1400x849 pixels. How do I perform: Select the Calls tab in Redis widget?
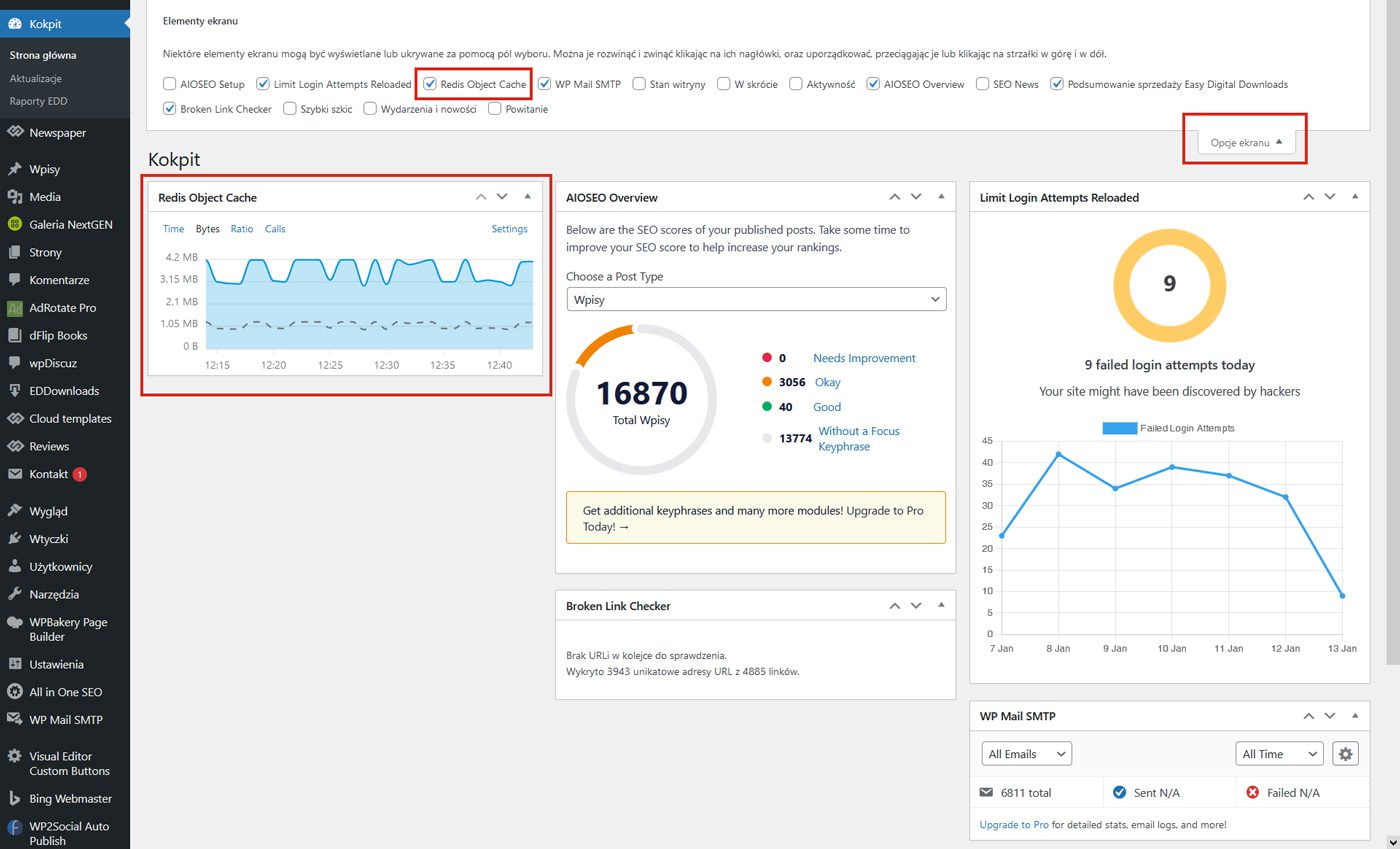[x=275, y=228]
